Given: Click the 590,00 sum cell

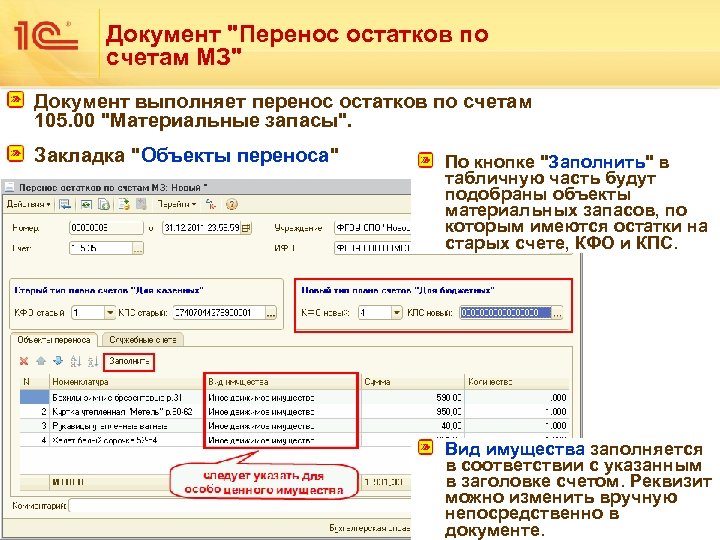Looking at the screenshot, I should (x=412, y=397).
